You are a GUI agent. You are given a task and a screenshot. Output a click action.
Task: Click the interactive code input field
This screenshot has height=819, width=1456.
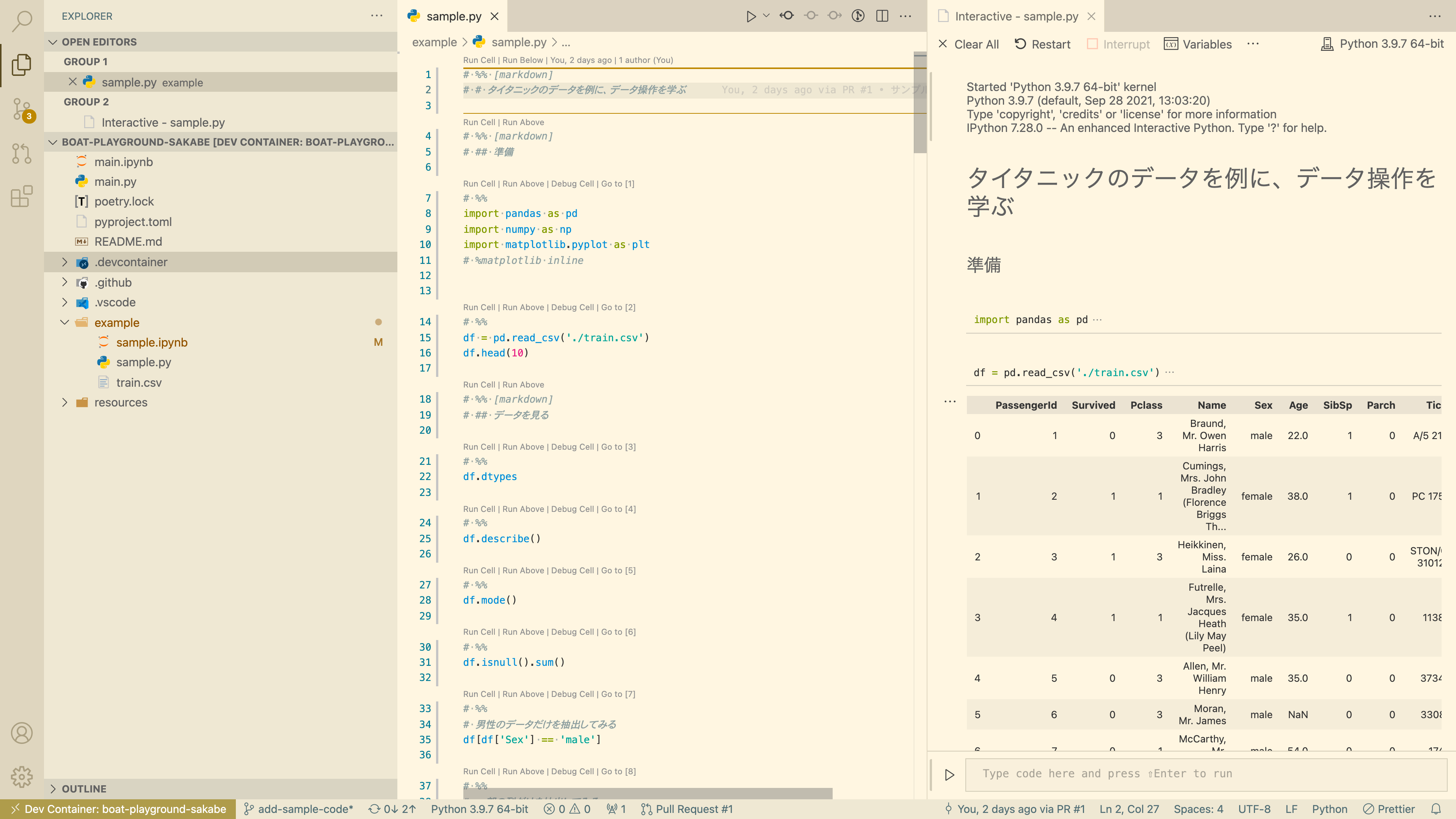[x=1187, y=773]
